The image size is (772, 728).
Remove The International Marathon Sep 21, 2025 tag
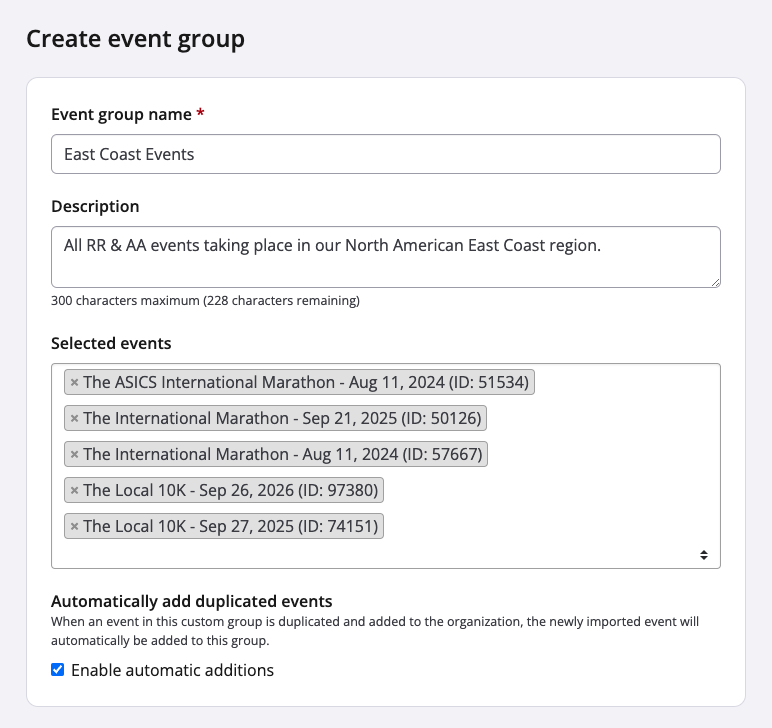click(74, 418)
